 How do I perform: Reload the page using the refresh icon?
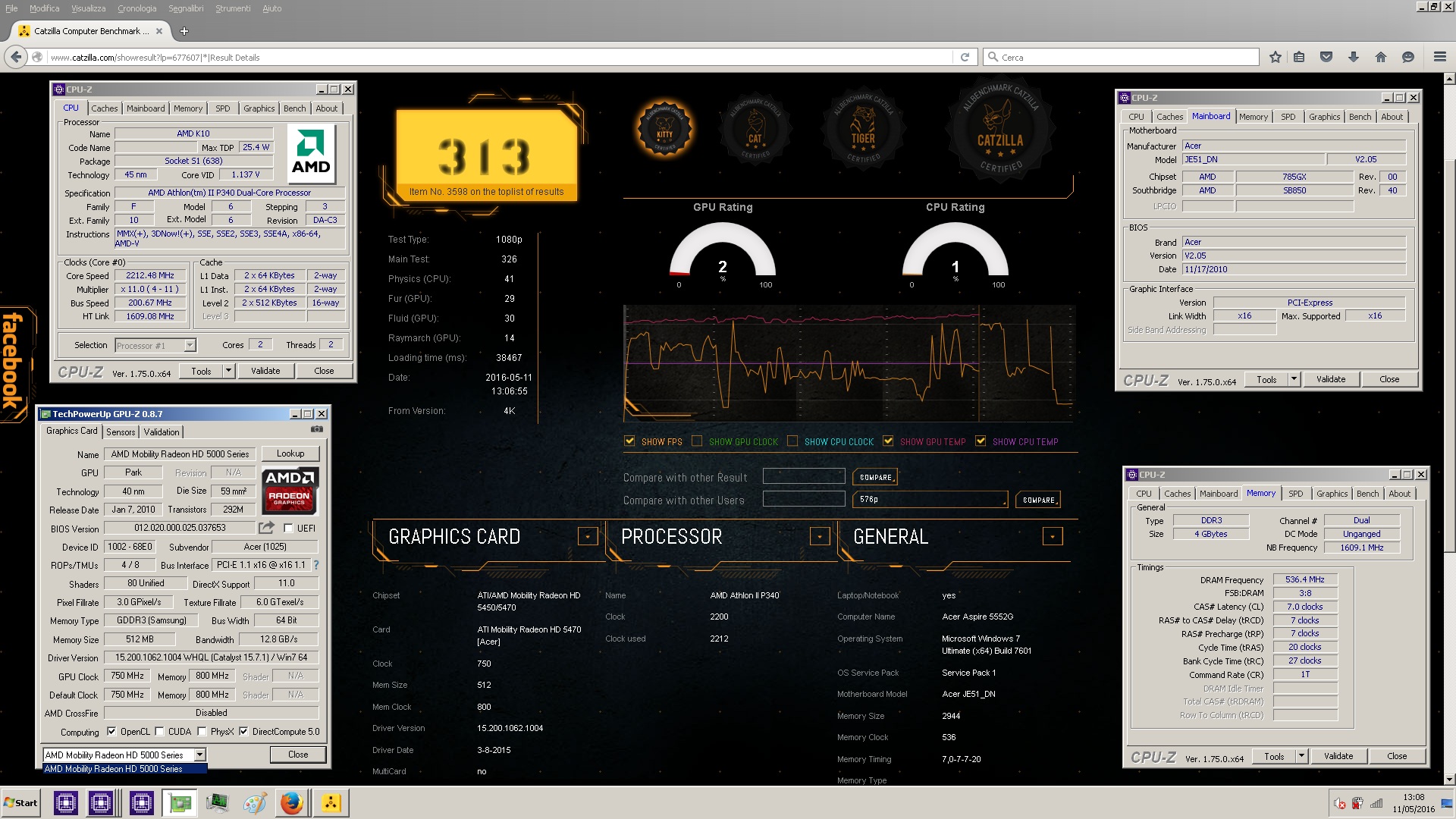pos(965,57)
